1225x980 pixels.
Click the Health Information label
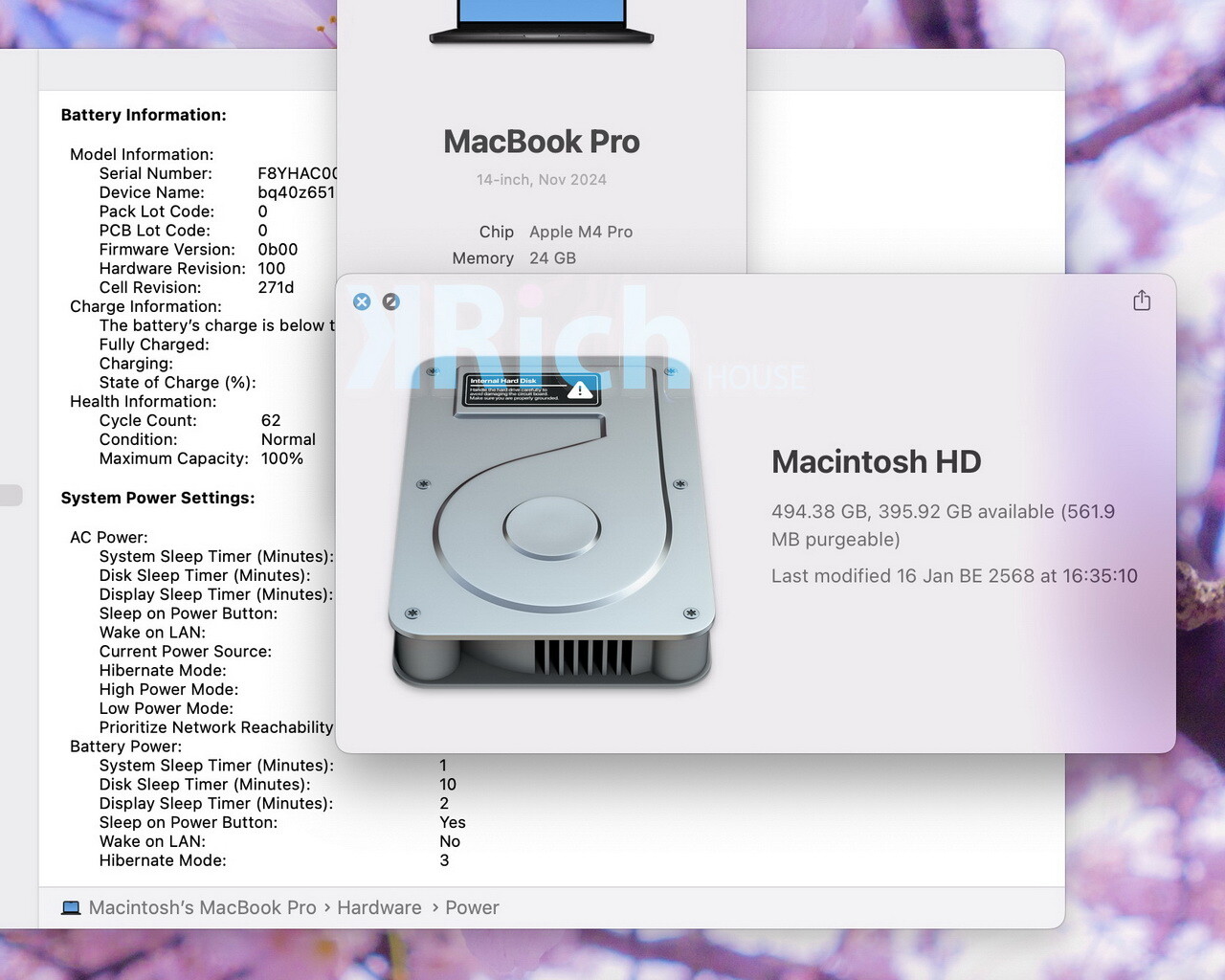click(144, 402)
